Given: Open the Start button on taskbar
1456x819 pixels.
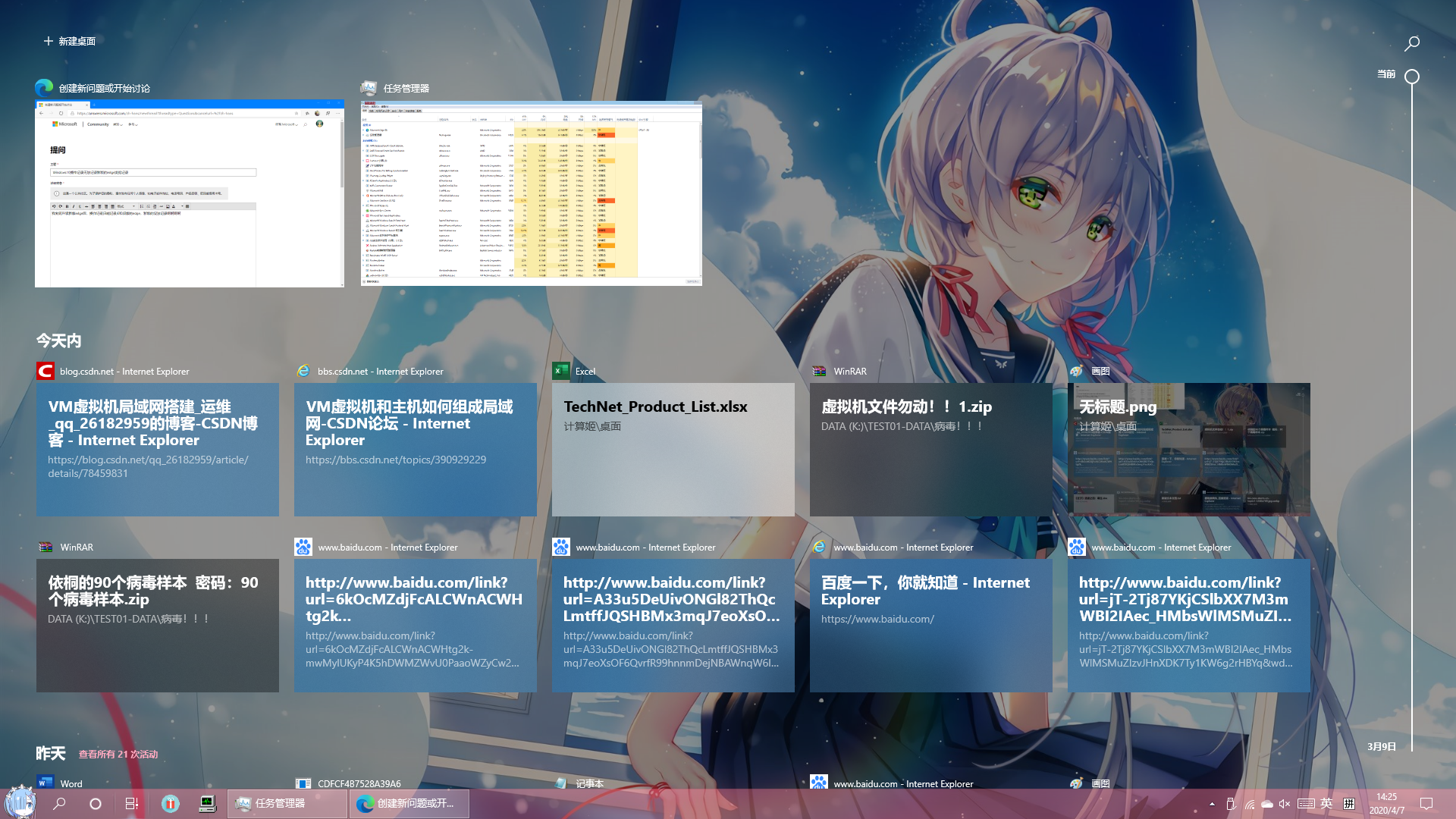Looking at the screenshot, I should (x=20, y=803).
